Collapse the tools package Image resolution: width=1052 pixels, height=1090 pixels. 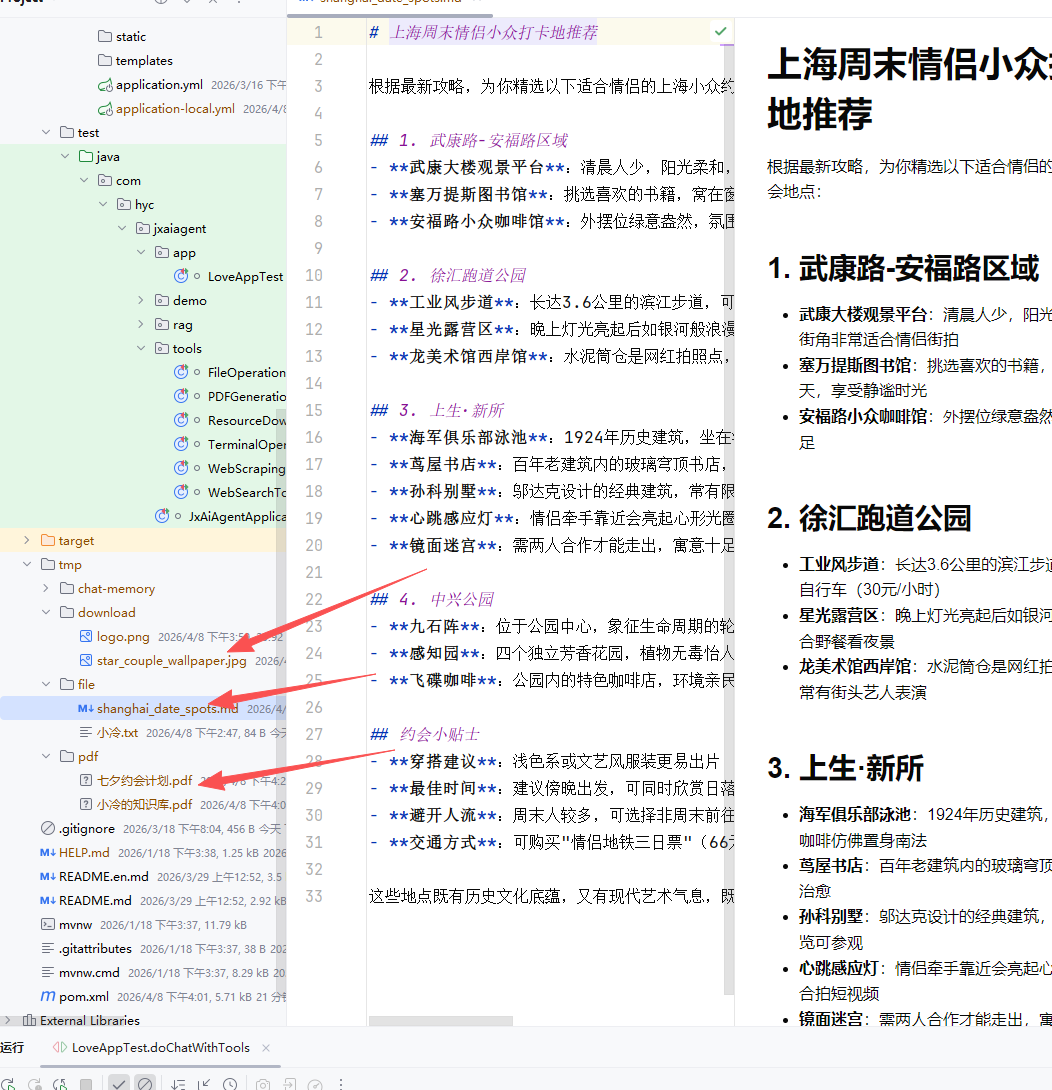[x=141, y=348]
